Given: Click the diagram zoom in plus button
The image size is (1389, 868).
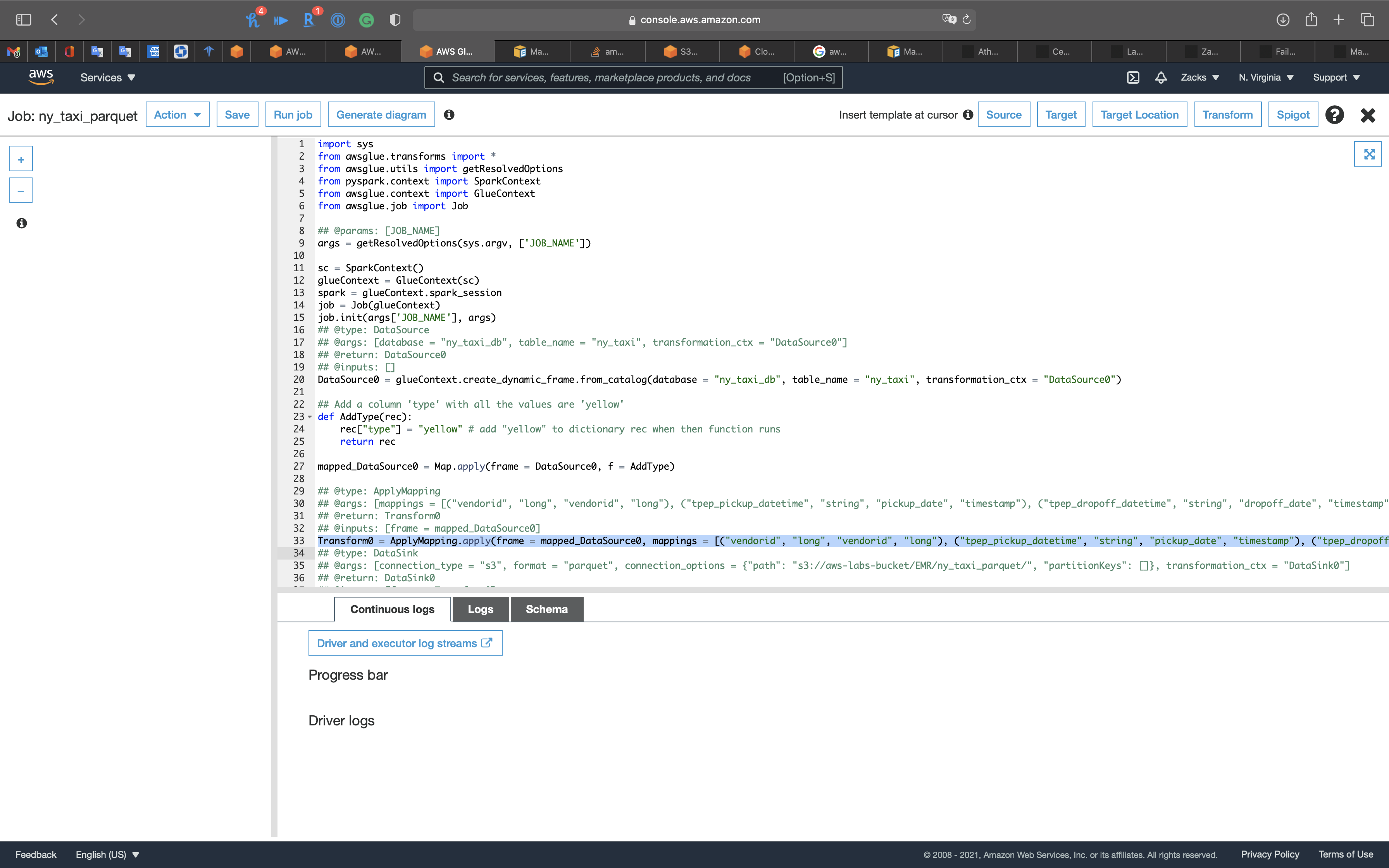Looking at the screenshot, I should pos(21,160).
